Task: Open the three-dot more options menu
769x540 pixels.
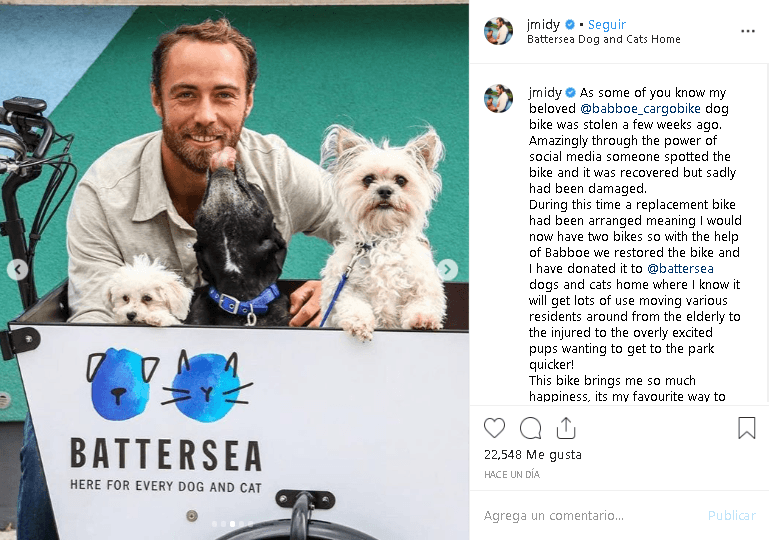Action: (747, 31)
